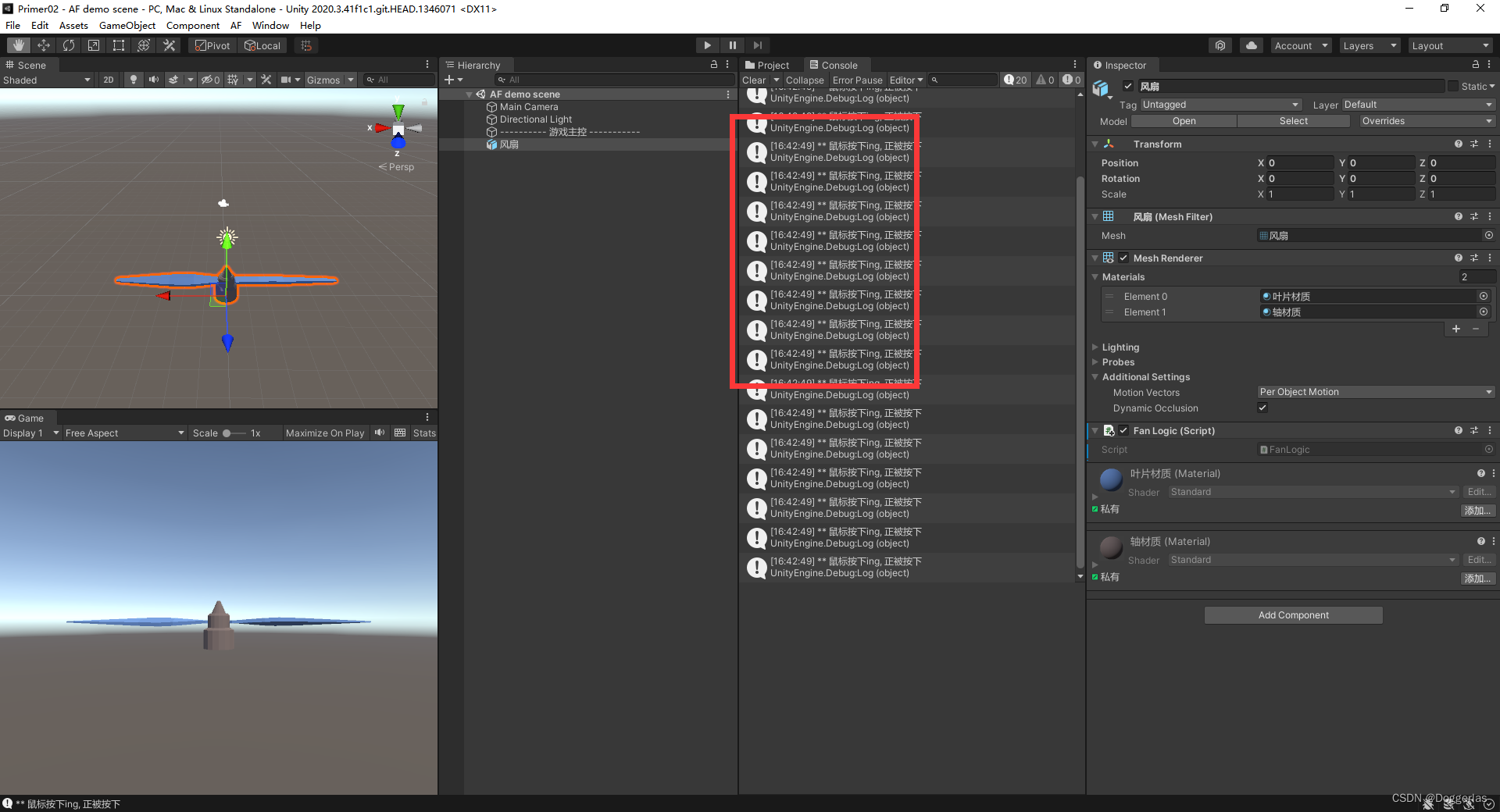
Task: Lock the Hierarchy panel
Action: [714, 65]
